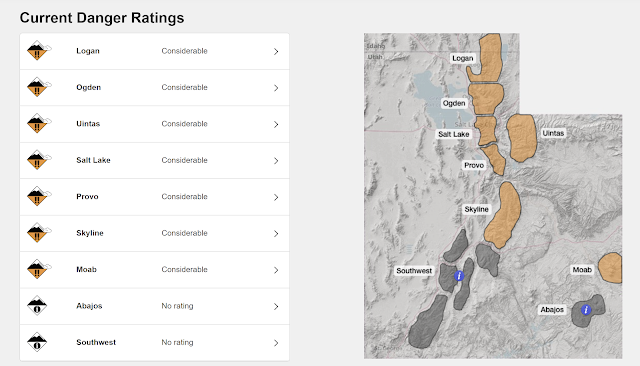Click the Salt Lake danger rating icon

click(x=39, y=160)
